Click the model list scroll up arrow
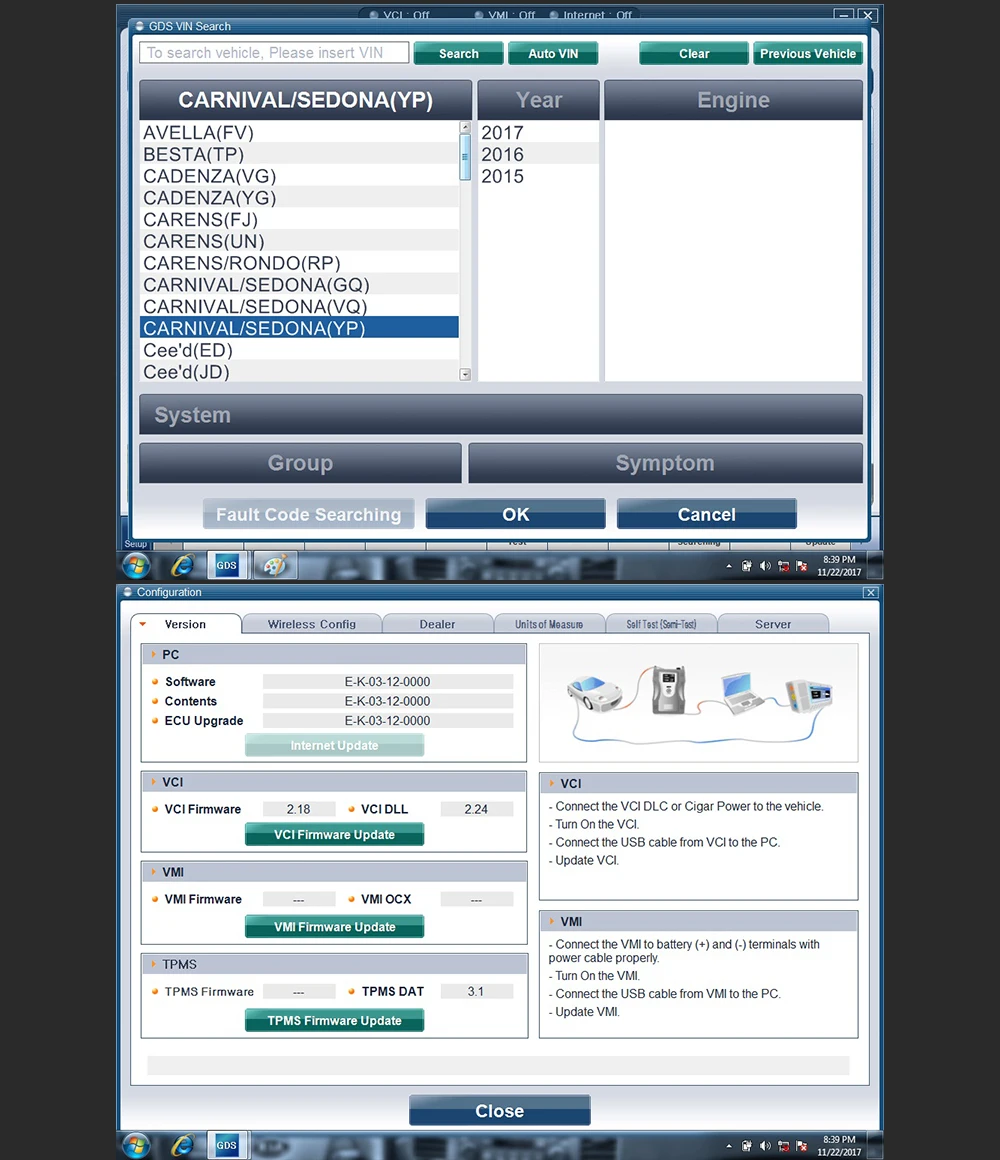Screen dimensions: 1000x1160 click(x=465, y=127)
